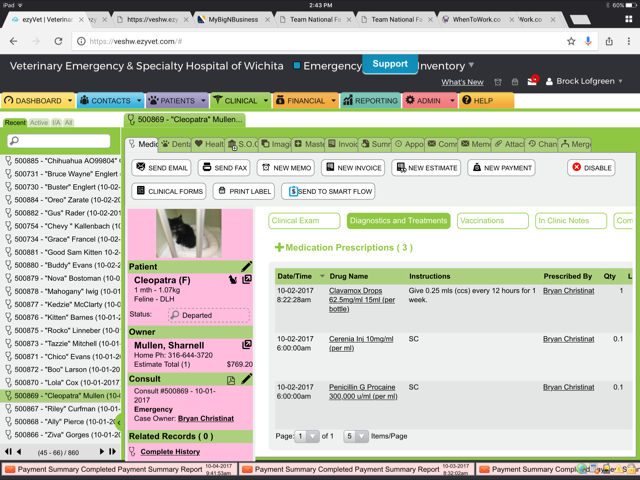Viewport: 640px width, 480px height.
Task: Click the edit pencil in Consult header
Action: (x=247, y=380)
